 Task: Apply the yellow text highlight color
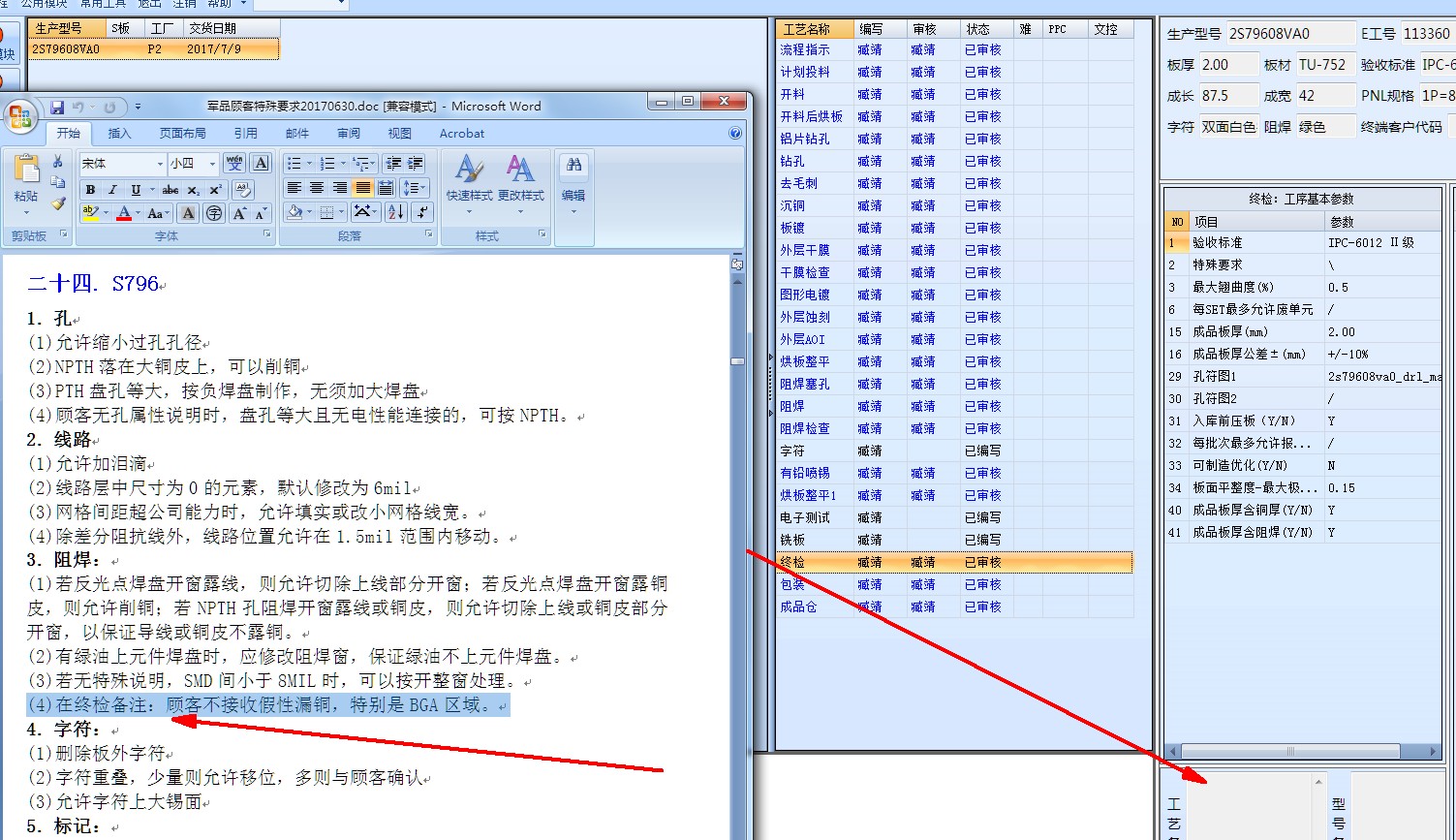(x=89, y=213)
